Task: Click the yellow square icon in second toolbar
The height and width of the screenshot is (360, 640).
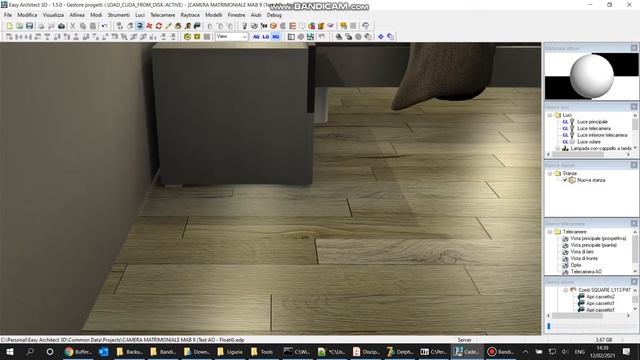Action: point(197,37)
